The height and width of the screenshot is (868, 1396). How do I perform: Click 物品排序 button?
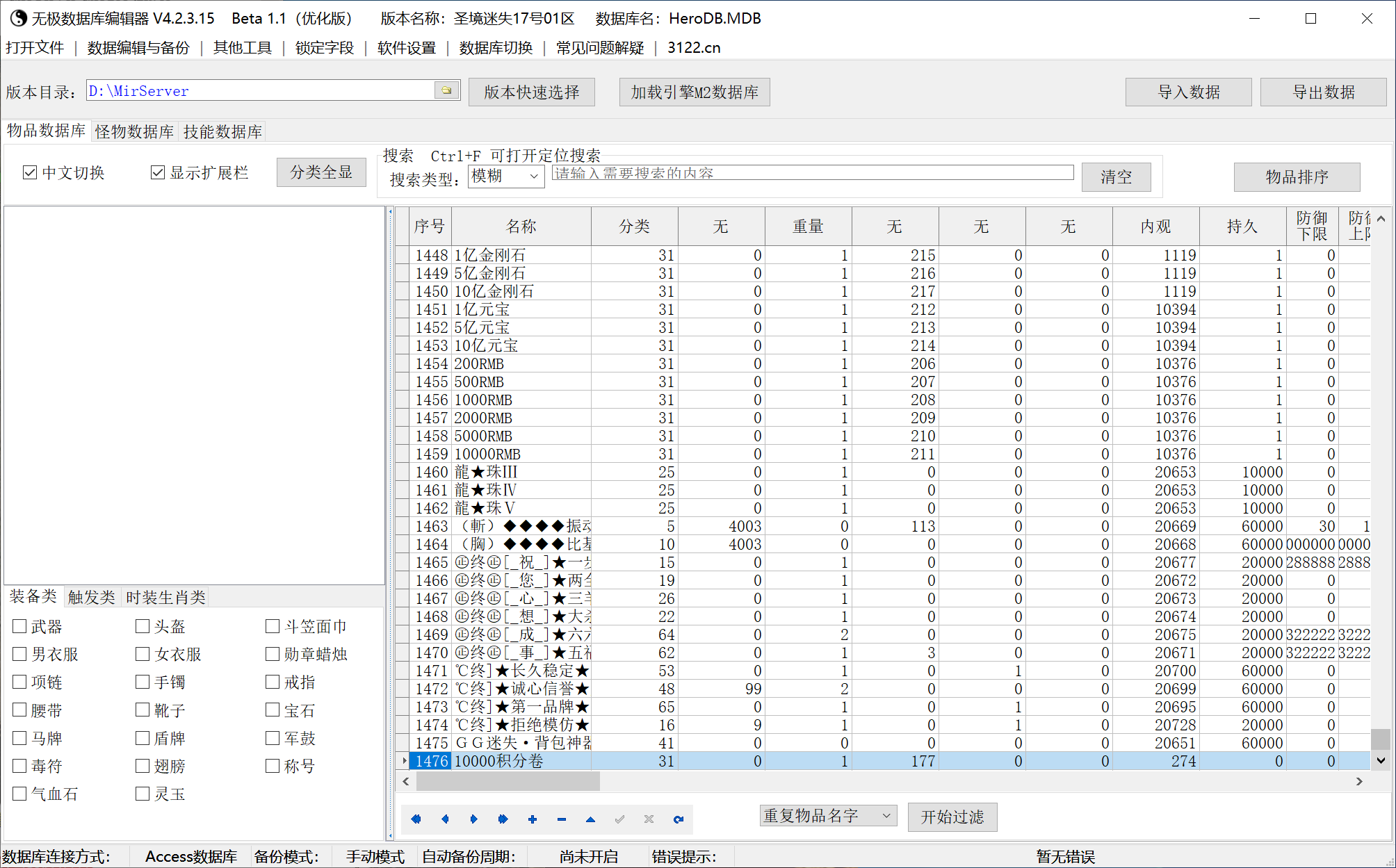(x=1297, y=177)
